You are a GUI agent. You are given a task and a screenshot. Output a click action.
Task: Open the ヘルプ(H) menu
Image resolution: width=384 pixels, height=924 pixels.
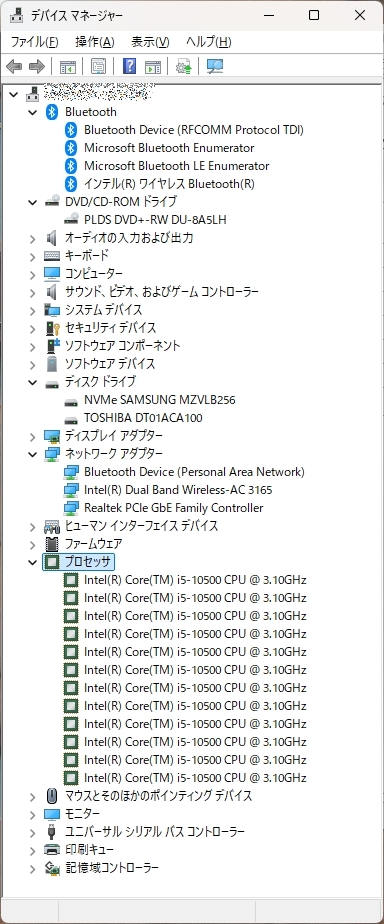tap(208, 42)
